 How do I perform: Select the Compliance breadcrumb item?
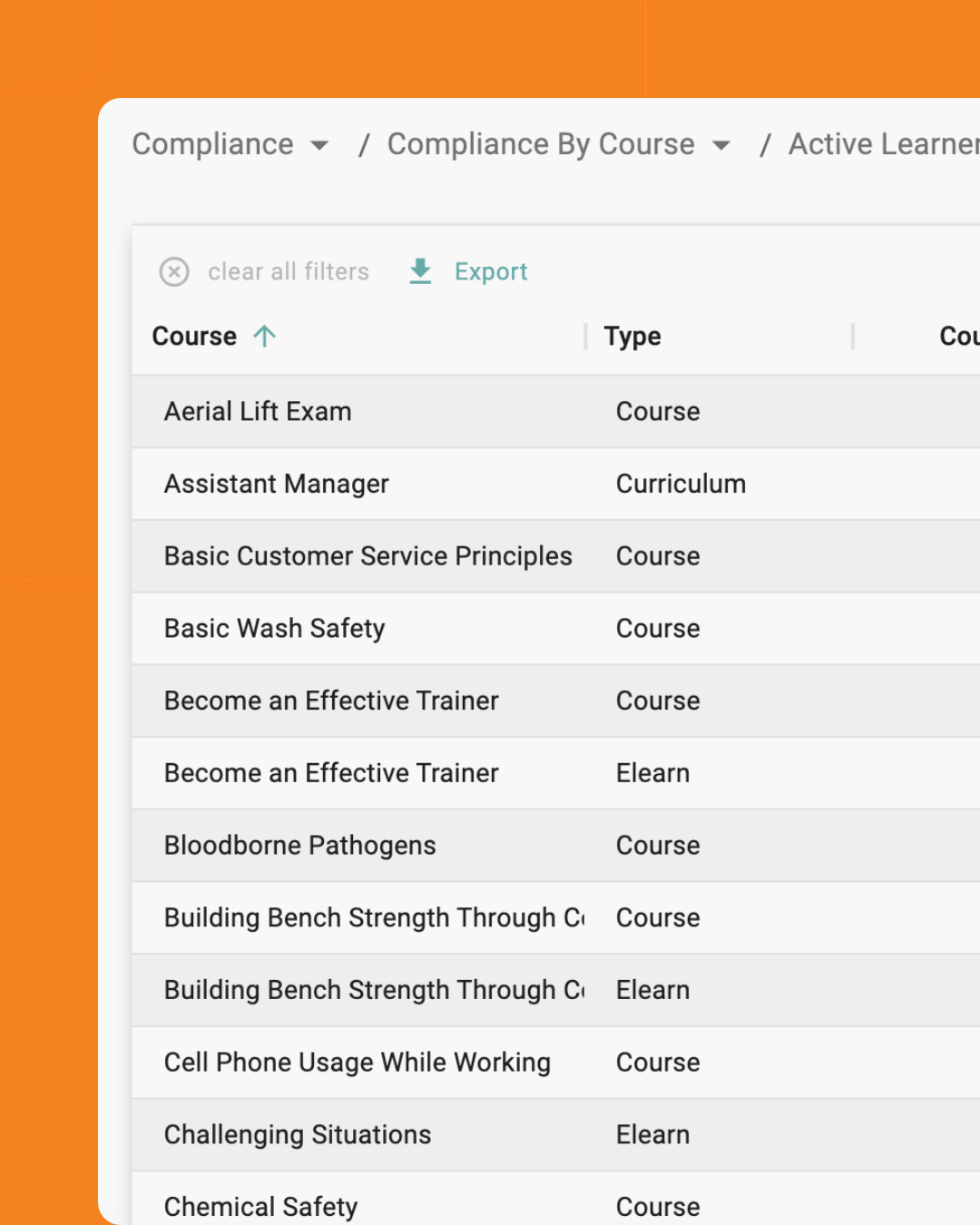tap(213, 144)
